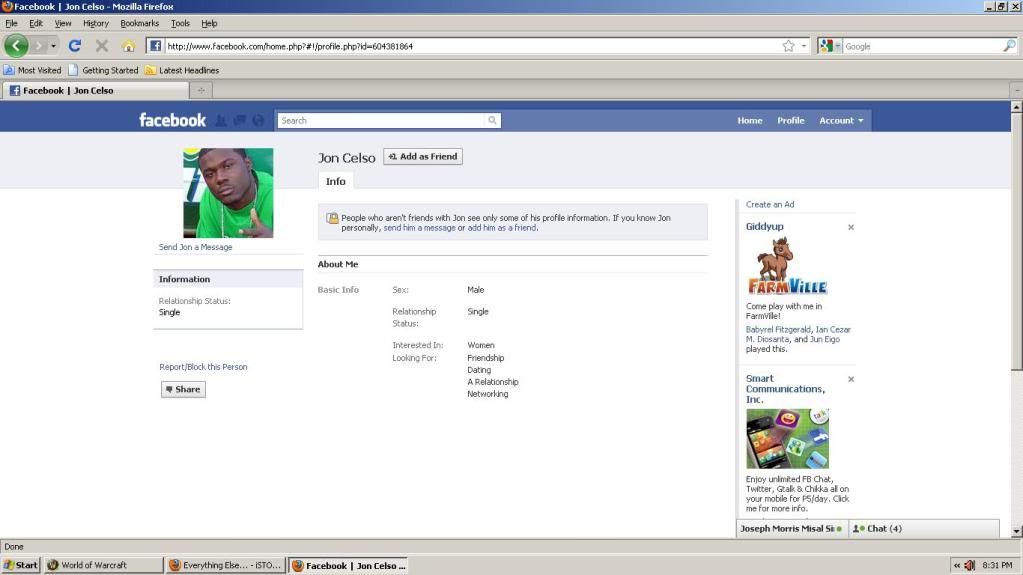Open the messages icon in Facebook header
Viewport: 1023px width, 575px height.
239,120
